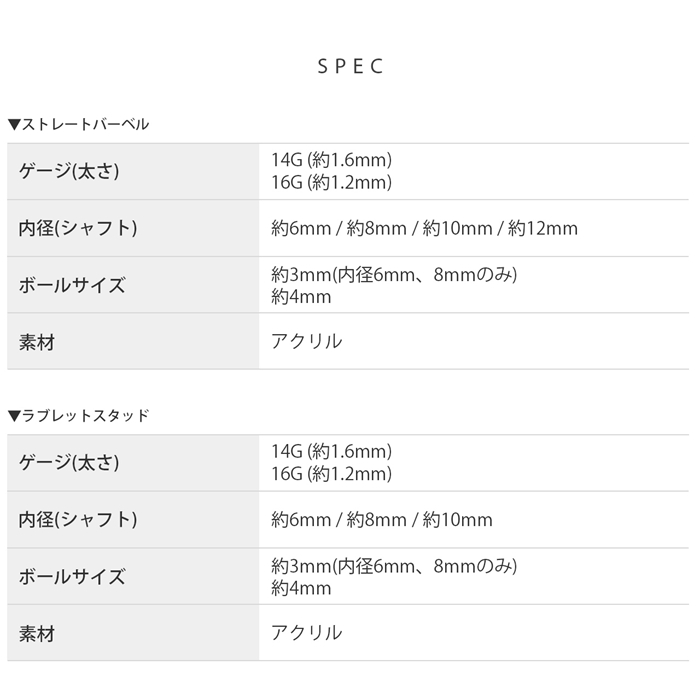This screenshot has height=700, width=700.
Task: Click 約10mm shaft value under ラブレットスタッド
Action: (x=458, y=520)
